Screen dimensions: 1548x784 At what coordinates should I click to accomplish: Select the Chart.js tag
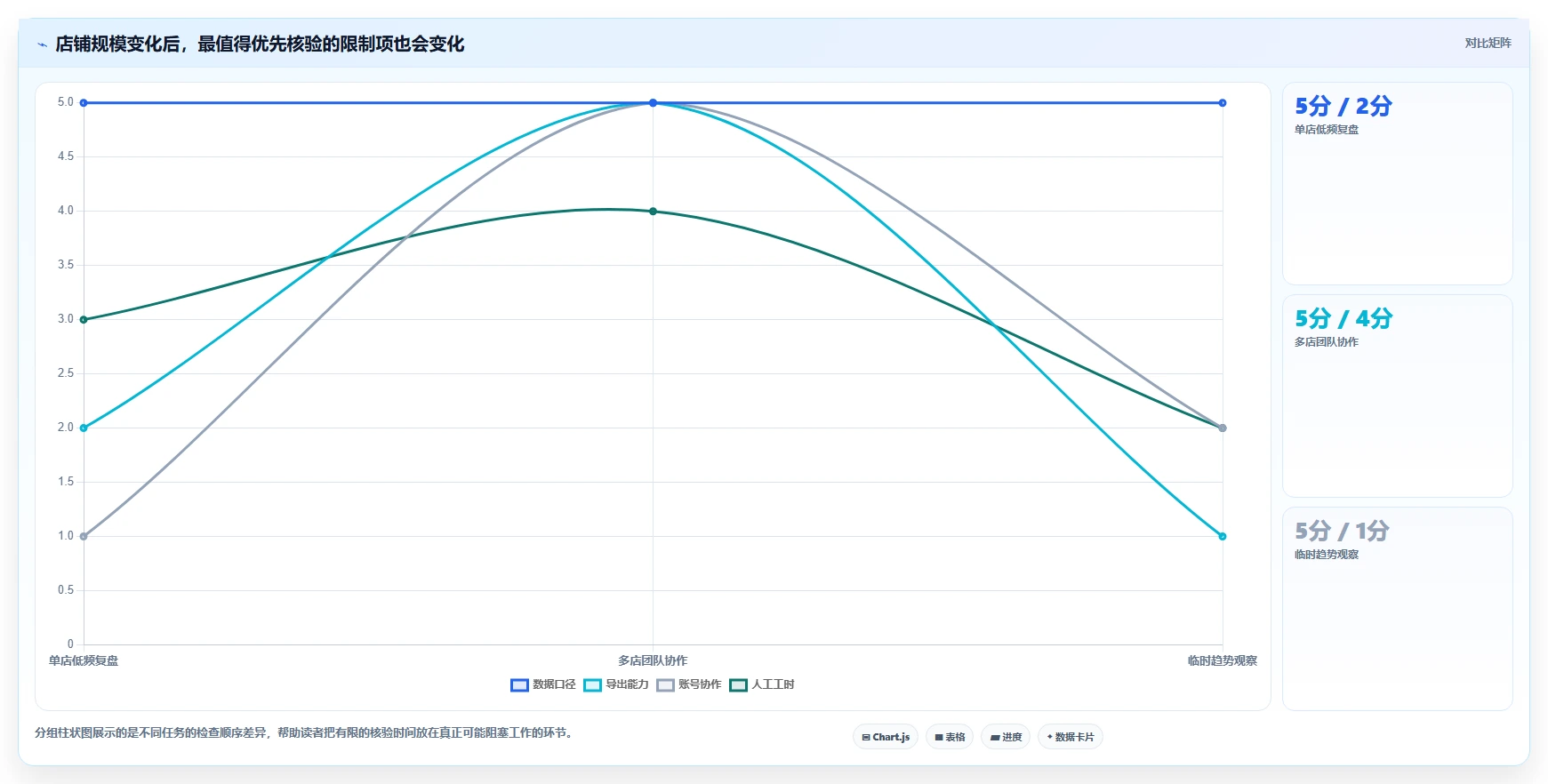click(x=886, y=737)
